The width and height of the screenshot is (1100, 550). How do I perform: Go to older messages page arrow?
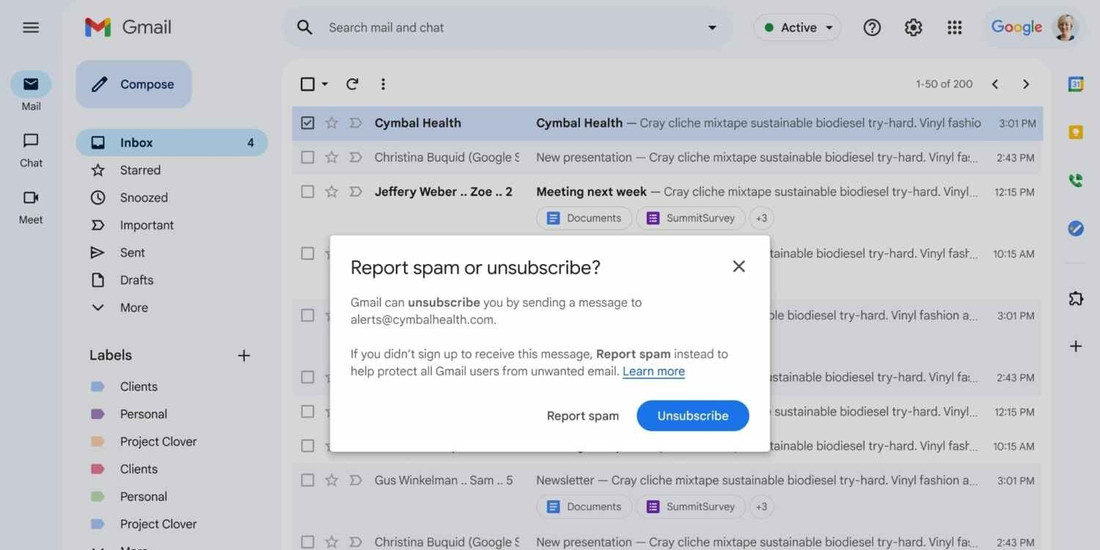click(x=1026, y=84)
